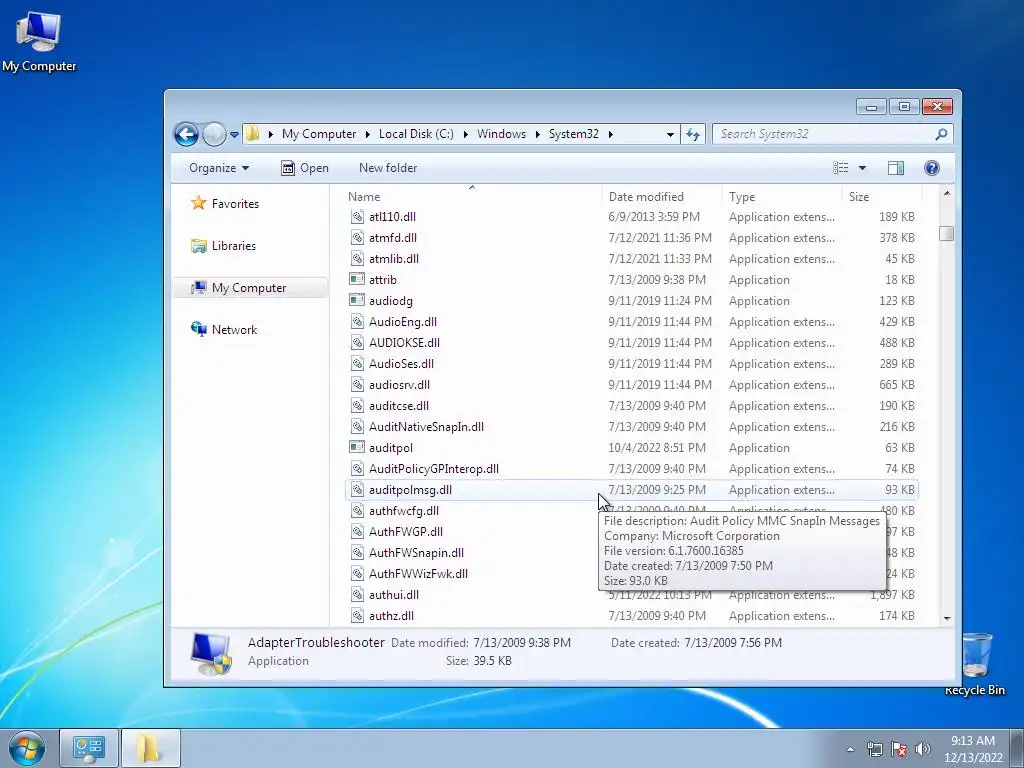Click the taskbar clock showing 9:13 AM
This screenshot has height=768, width=1024.
(973, 749)
